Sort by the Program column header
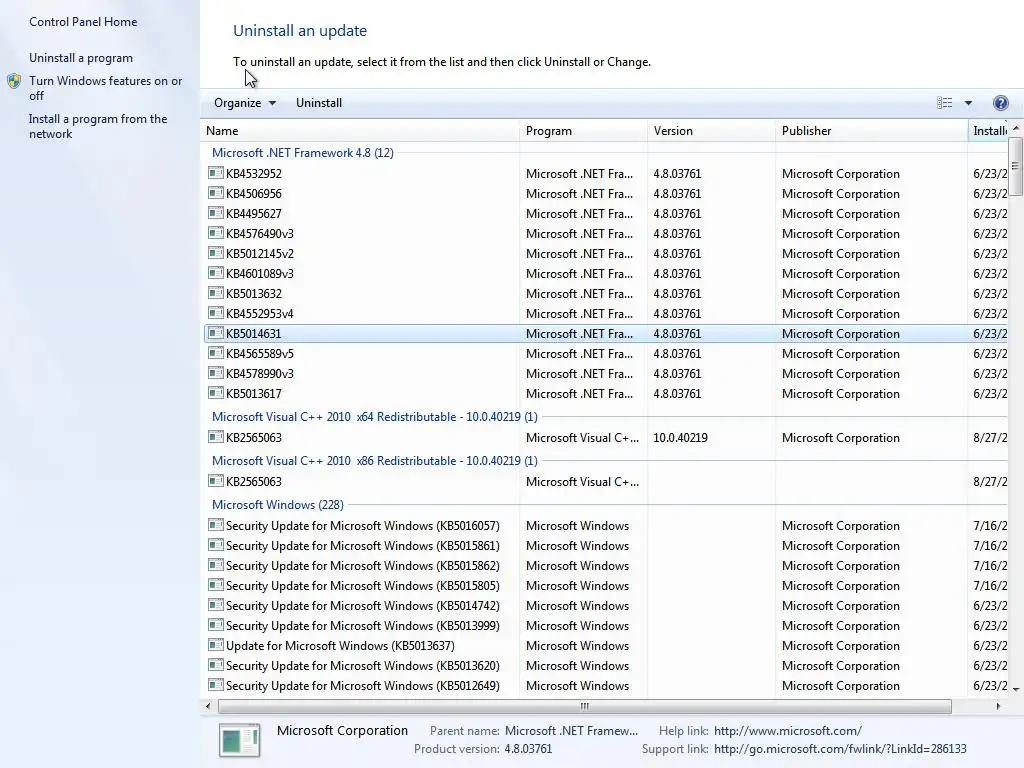Image resolution: width=1024 pixels, height=768 pixels. point(584,131)
